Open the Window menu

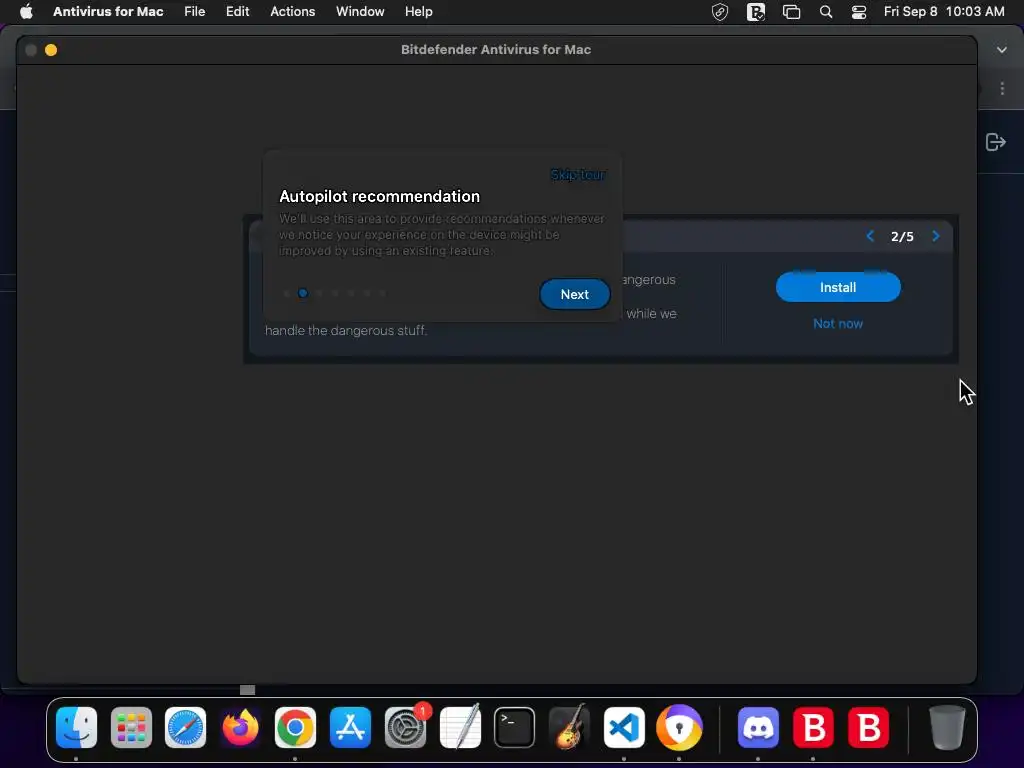[360, 12]
